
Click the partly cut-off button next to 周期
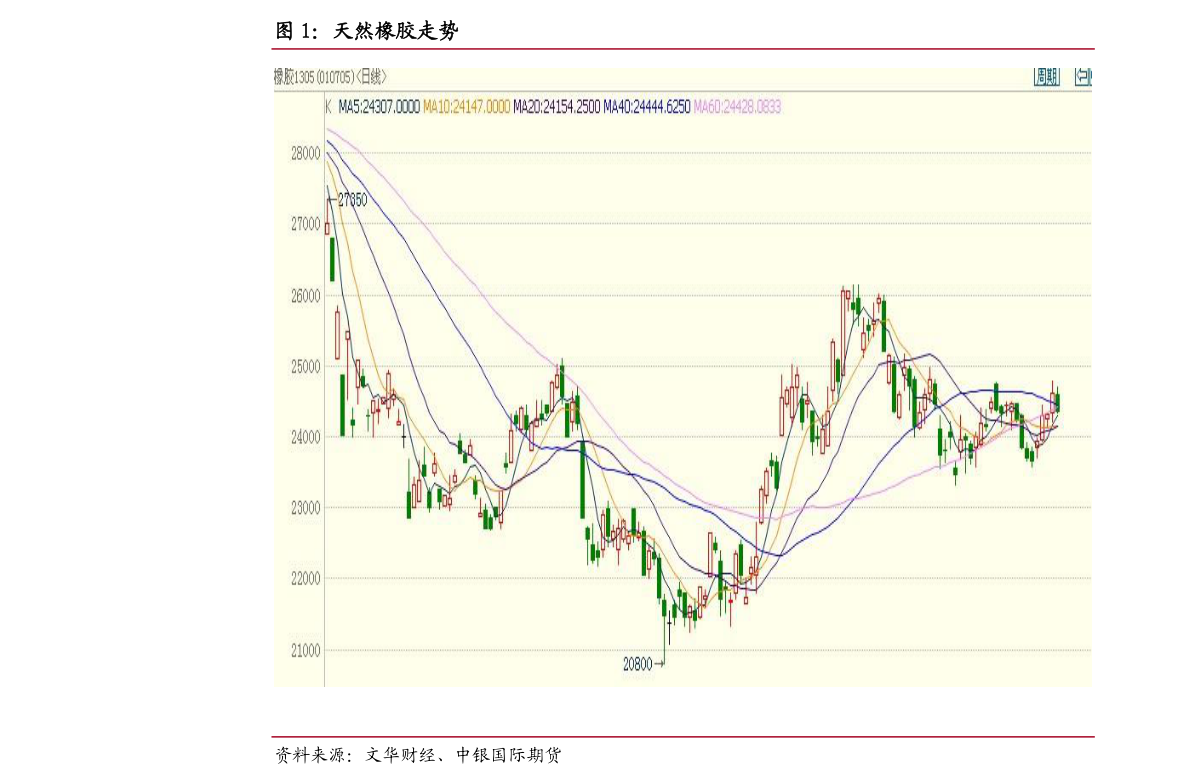[1082, 77]
